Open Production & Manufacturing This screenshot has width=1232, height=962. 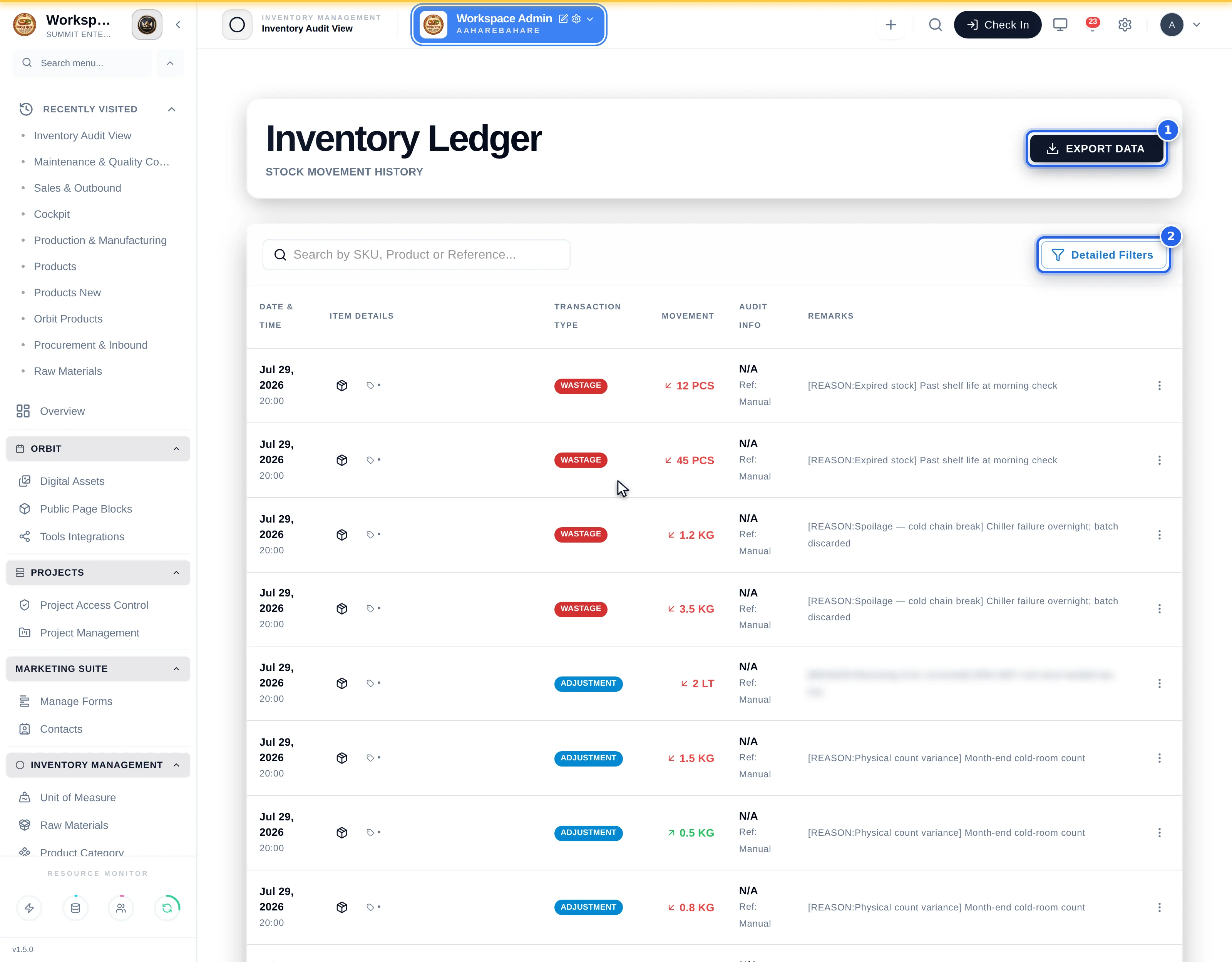tap(100, 241)
